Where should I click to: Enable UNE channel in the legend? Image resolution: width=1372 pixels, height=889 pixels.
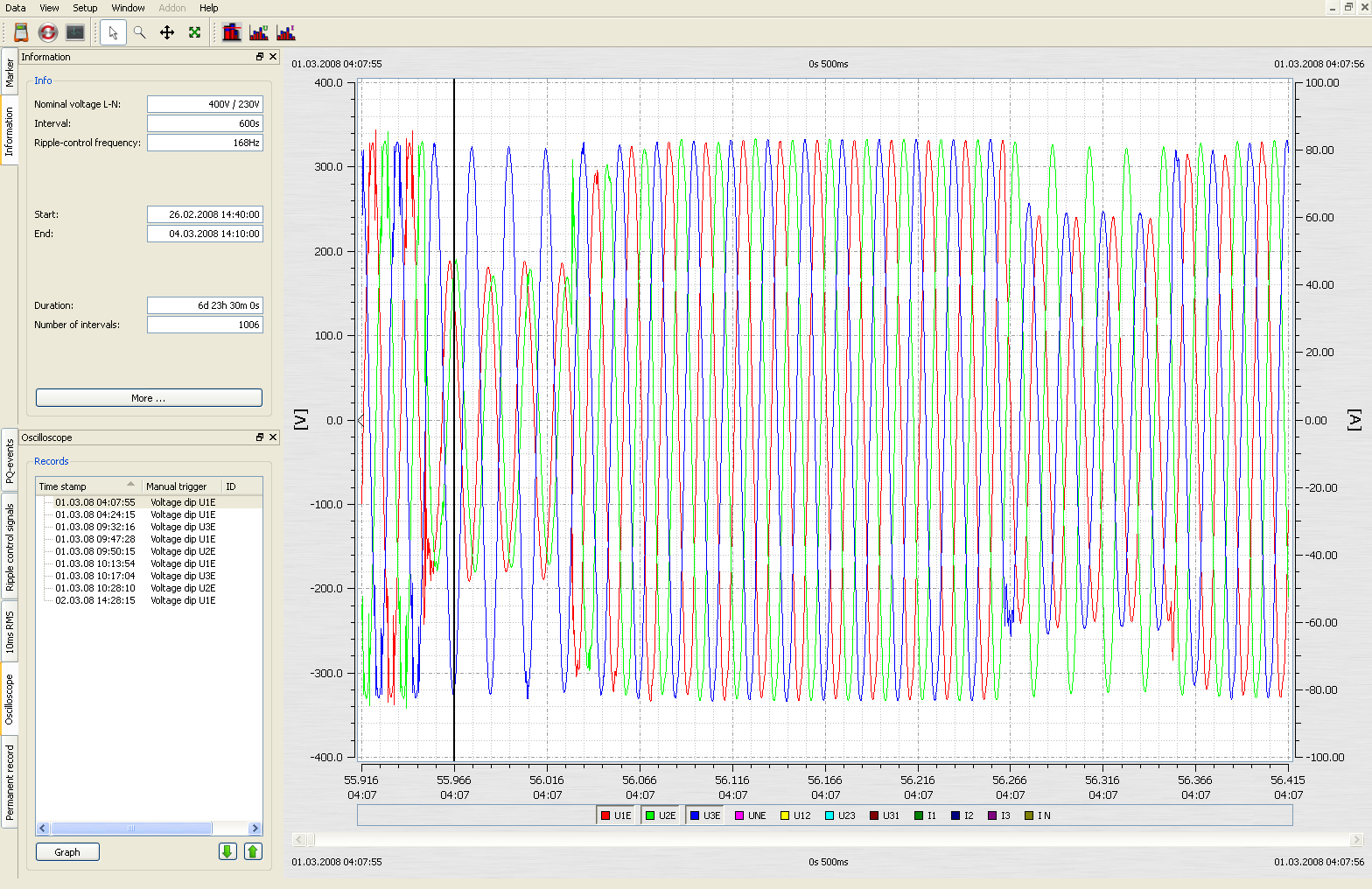751,815
